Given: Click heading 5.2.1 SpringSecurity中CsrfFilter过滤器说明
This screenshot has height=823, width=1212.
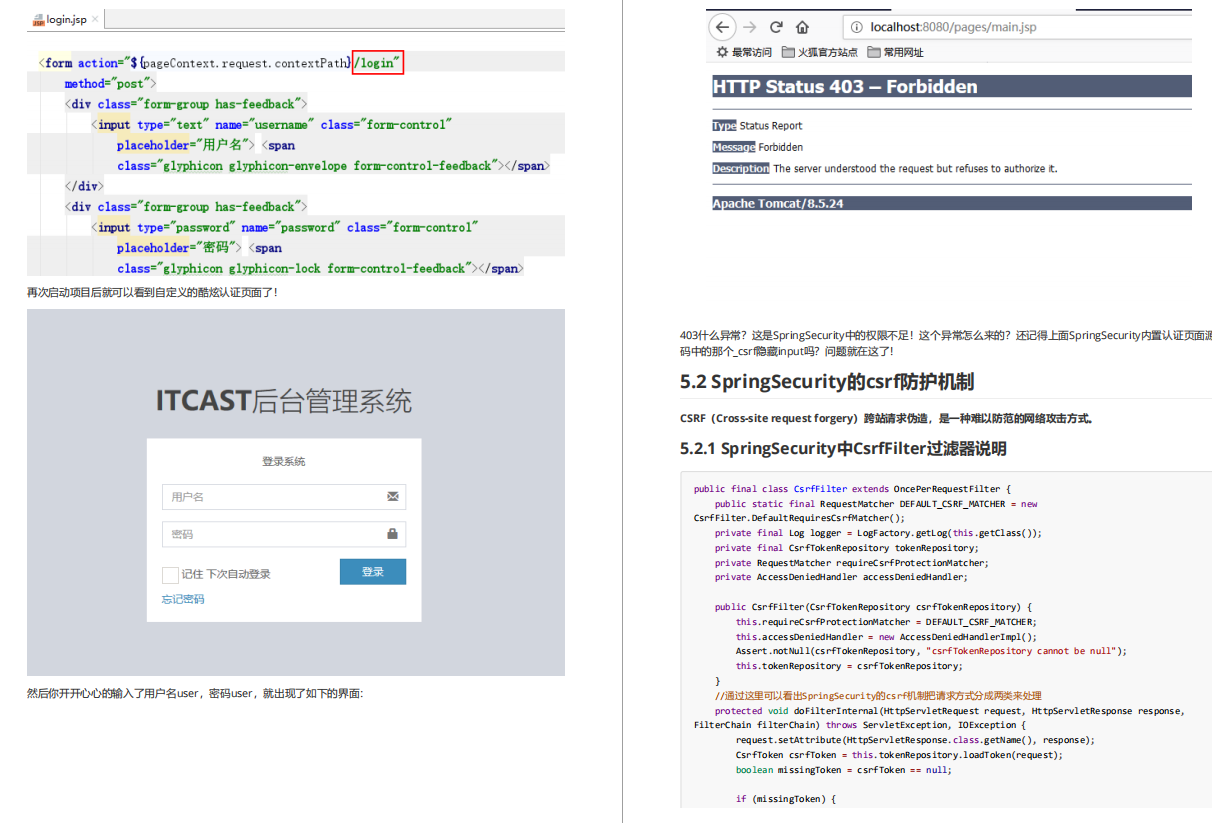Looking at the screenshot, I should pyautogui.click(x=843, y=449).
